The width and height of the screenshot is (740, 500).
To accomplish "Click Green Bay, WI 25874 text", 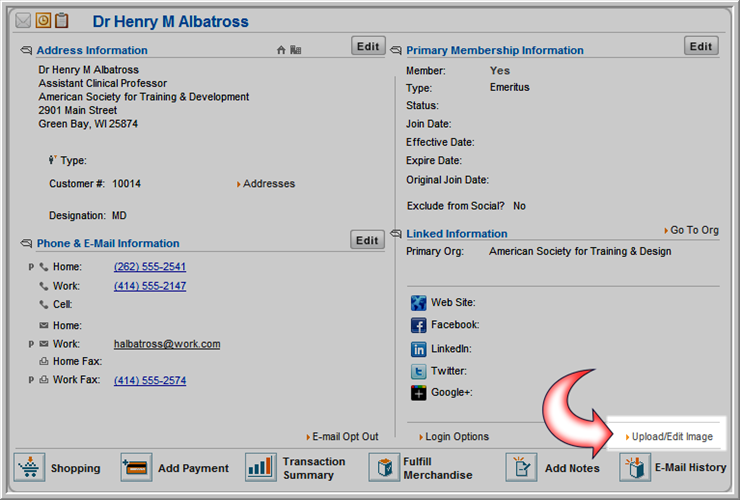I will (88, 124).
